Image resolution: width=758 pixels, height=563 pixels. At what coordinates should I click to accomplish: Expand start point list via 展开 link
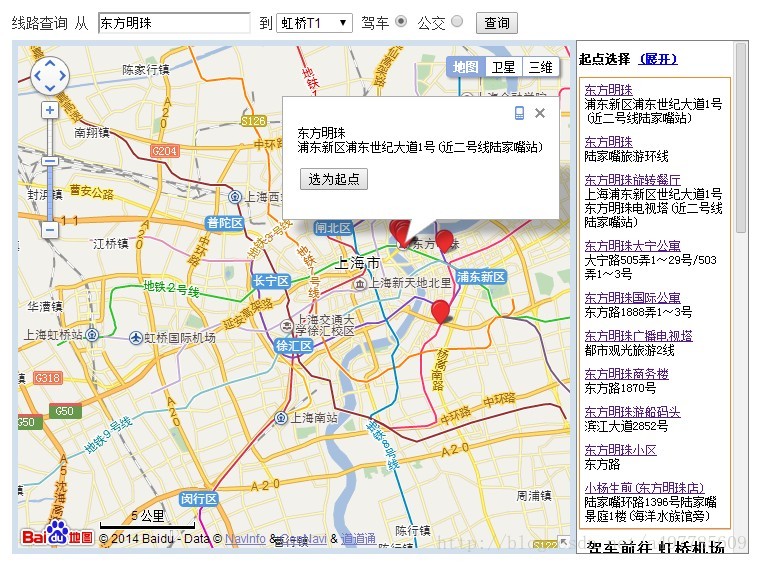click(x=658, y=59)
